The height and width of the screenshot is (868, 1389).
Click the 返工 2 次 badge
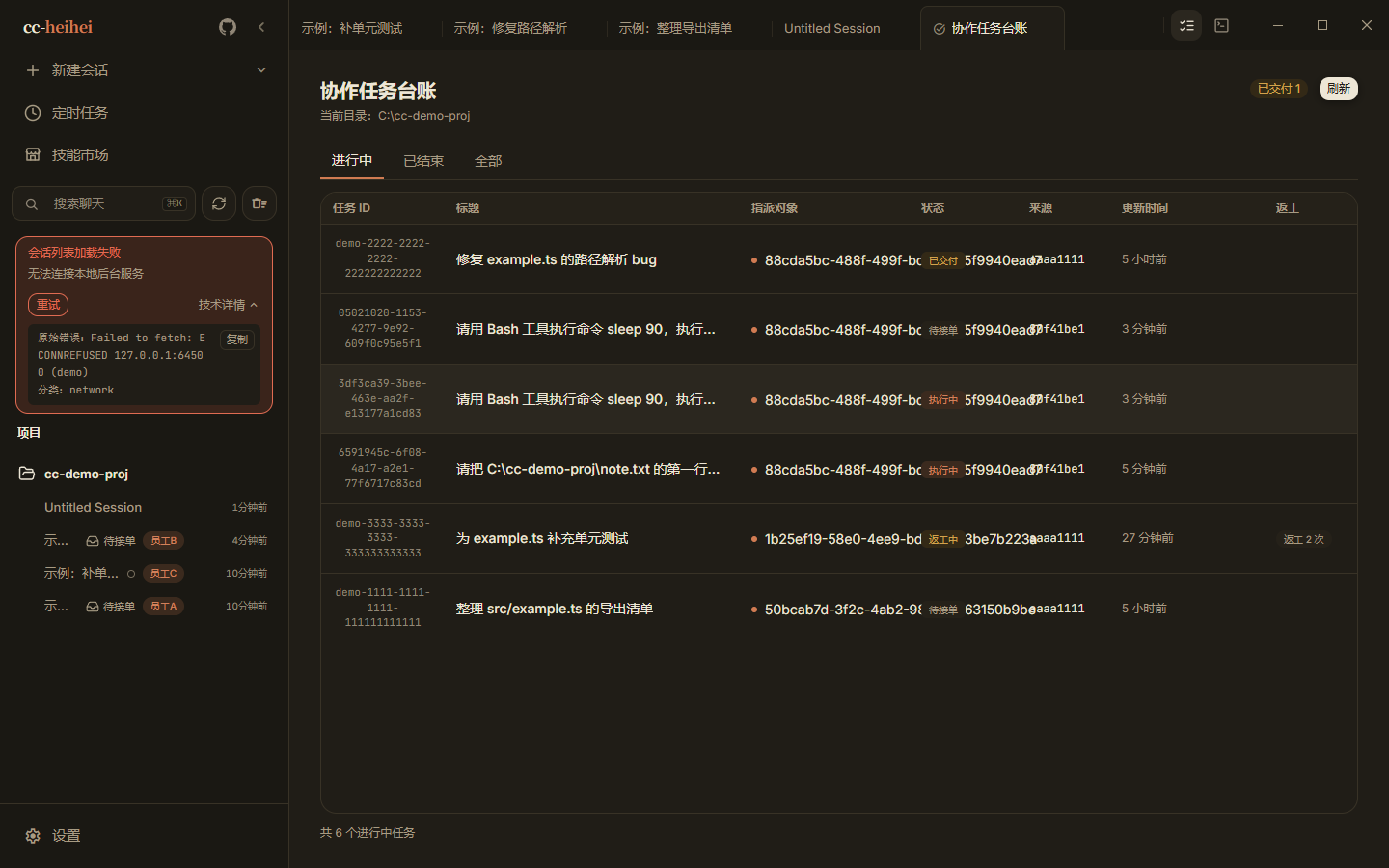point(1303,539)
